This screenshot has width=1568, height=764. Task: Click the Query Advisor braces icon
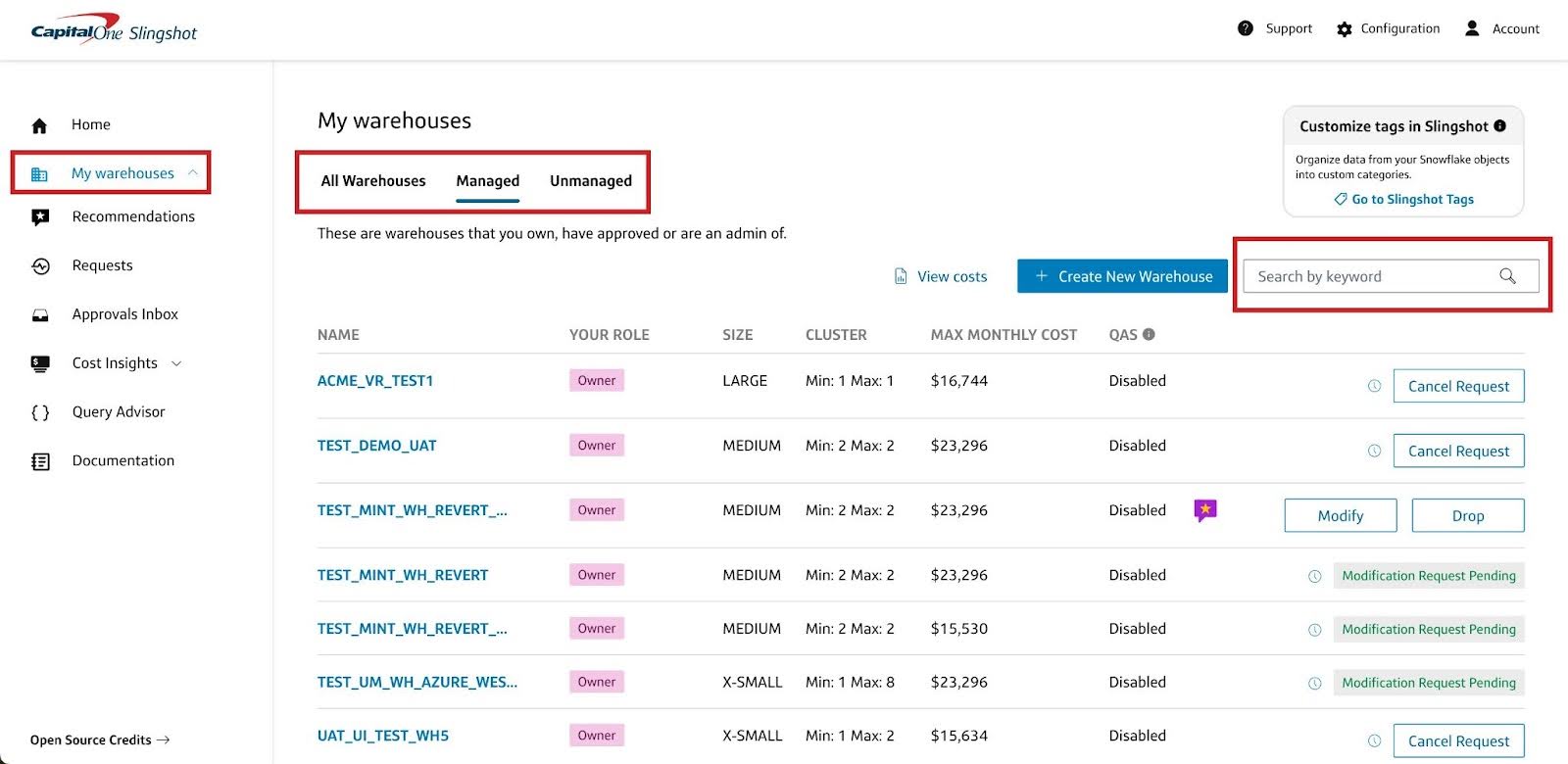pyautogui.click(x=40, y=412)
